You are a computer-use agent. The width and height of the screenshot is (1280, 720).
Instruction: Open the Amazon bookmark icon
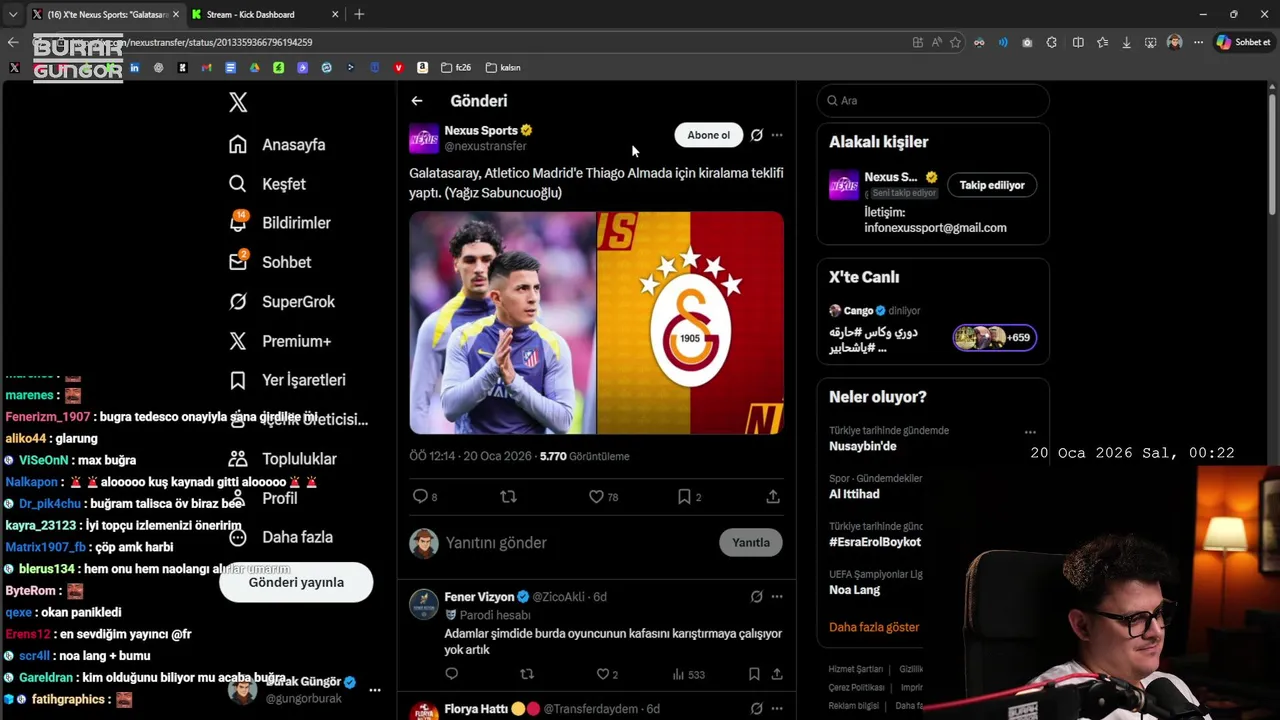(x=423, y=68)
